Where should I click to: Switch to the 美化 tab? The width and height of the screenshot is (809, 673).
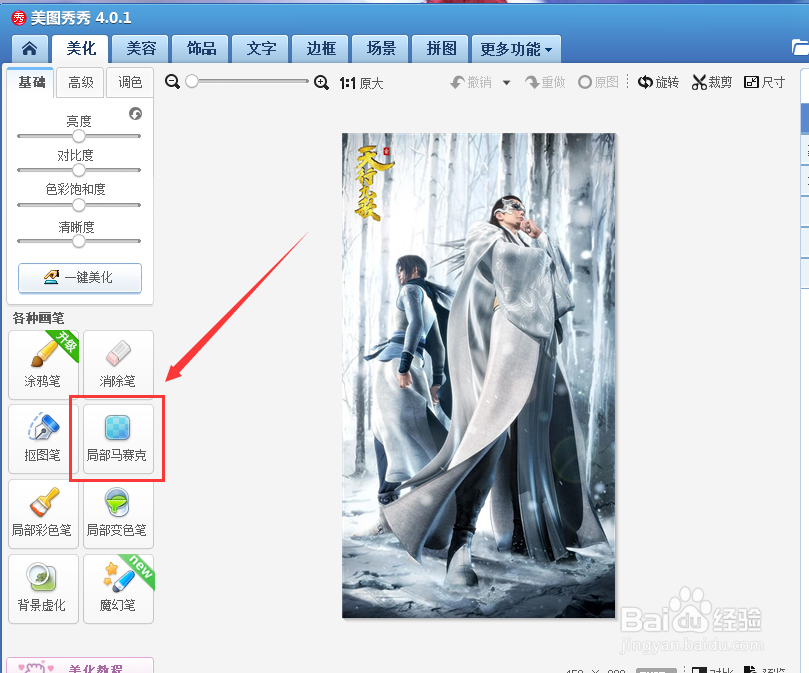tap(80, 49)
